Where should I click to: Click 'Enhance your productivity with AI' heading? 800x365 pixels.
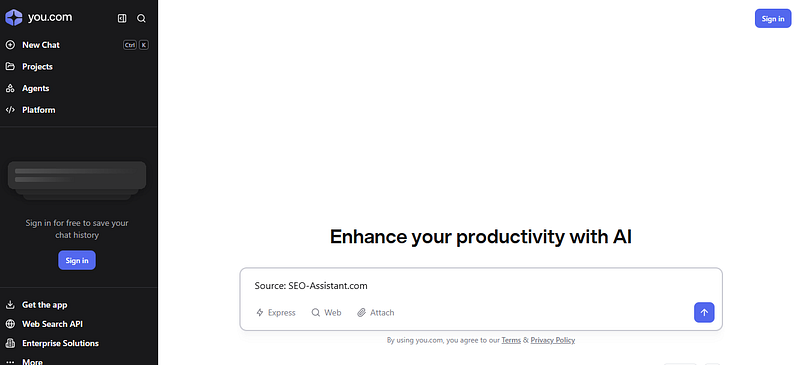pos(481,237)
